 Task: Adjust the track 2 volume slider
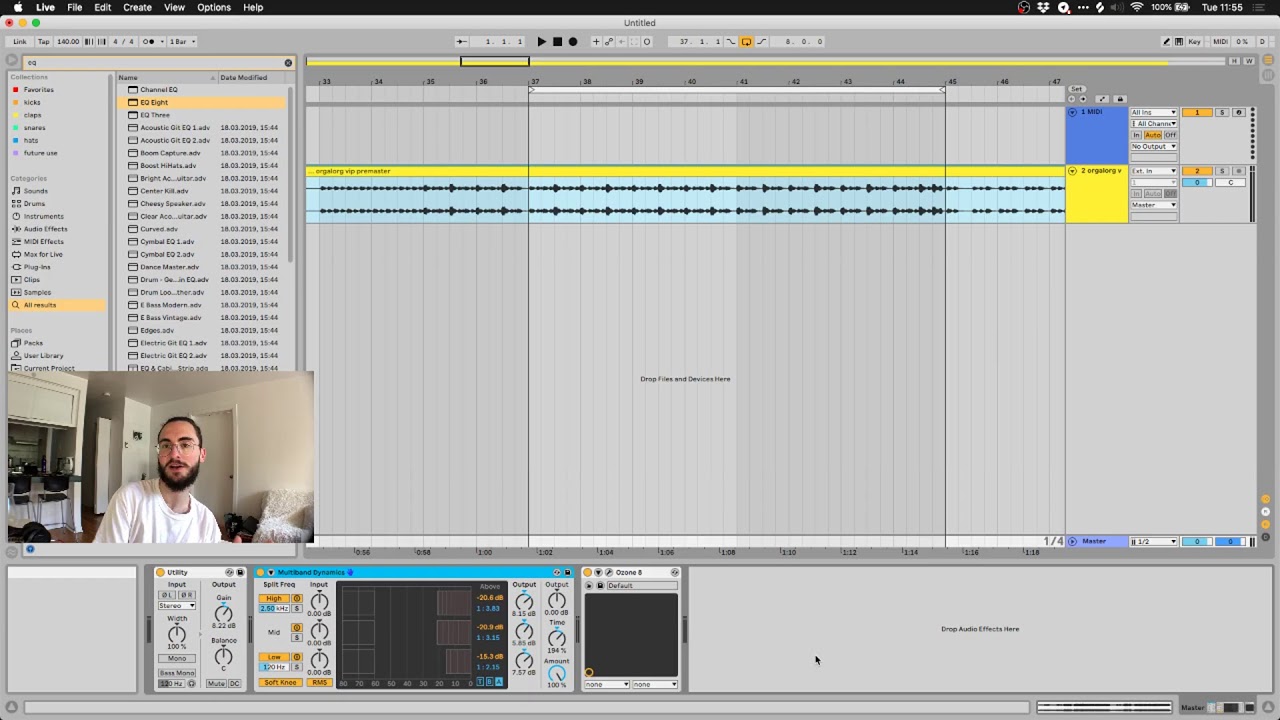coord(1197,182)
